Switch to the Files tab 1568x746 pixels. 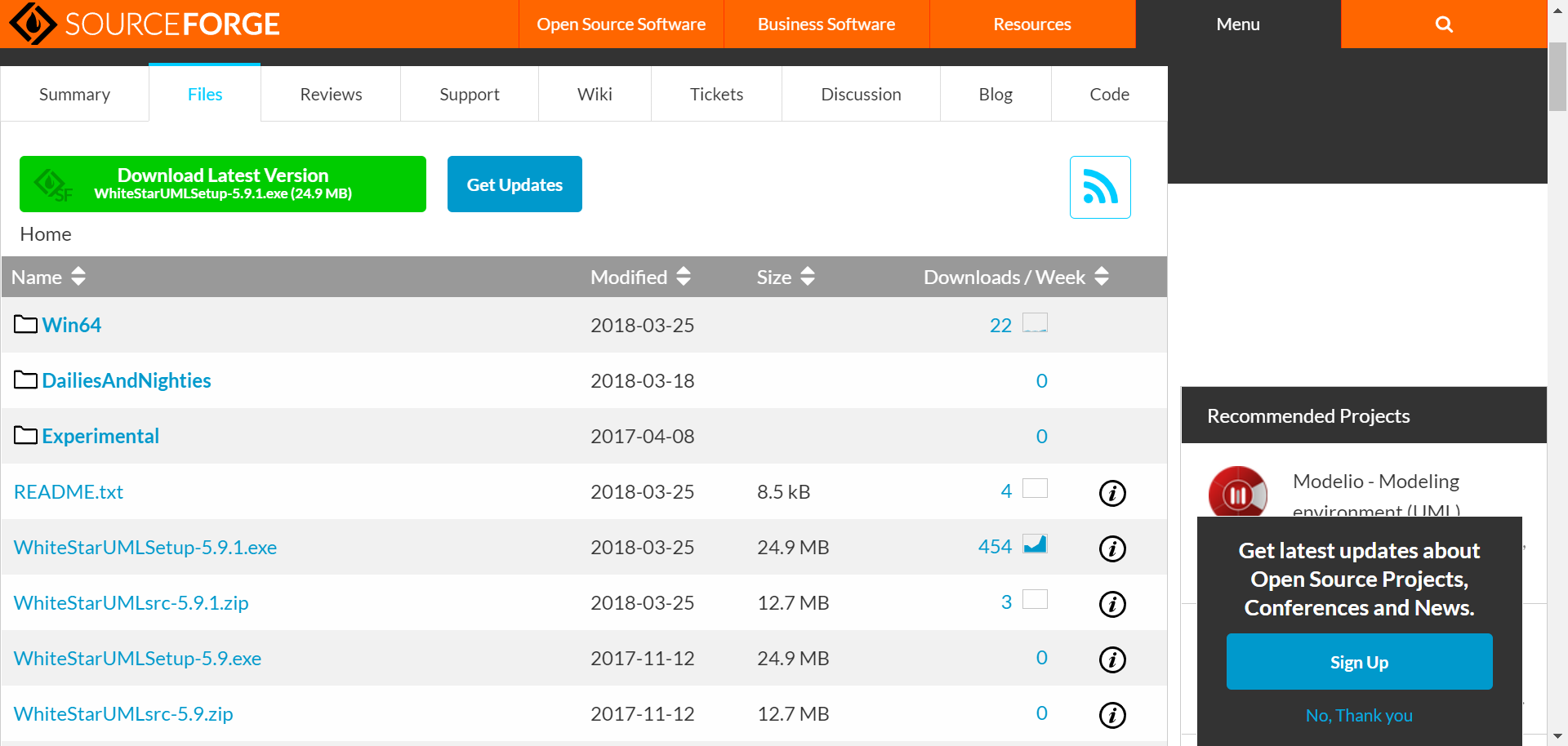(x=205, y=94)
